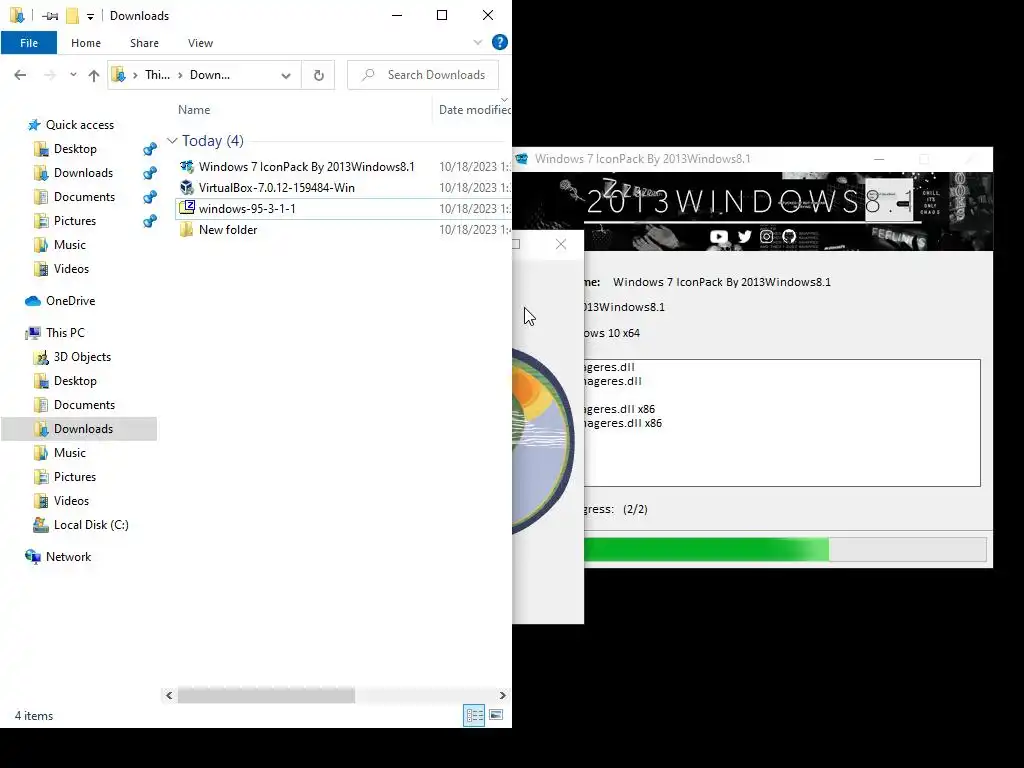1024x768 pixels.
Task: Select the windows-95-3-1-1 archive
Action: click(x=247, y=208)
